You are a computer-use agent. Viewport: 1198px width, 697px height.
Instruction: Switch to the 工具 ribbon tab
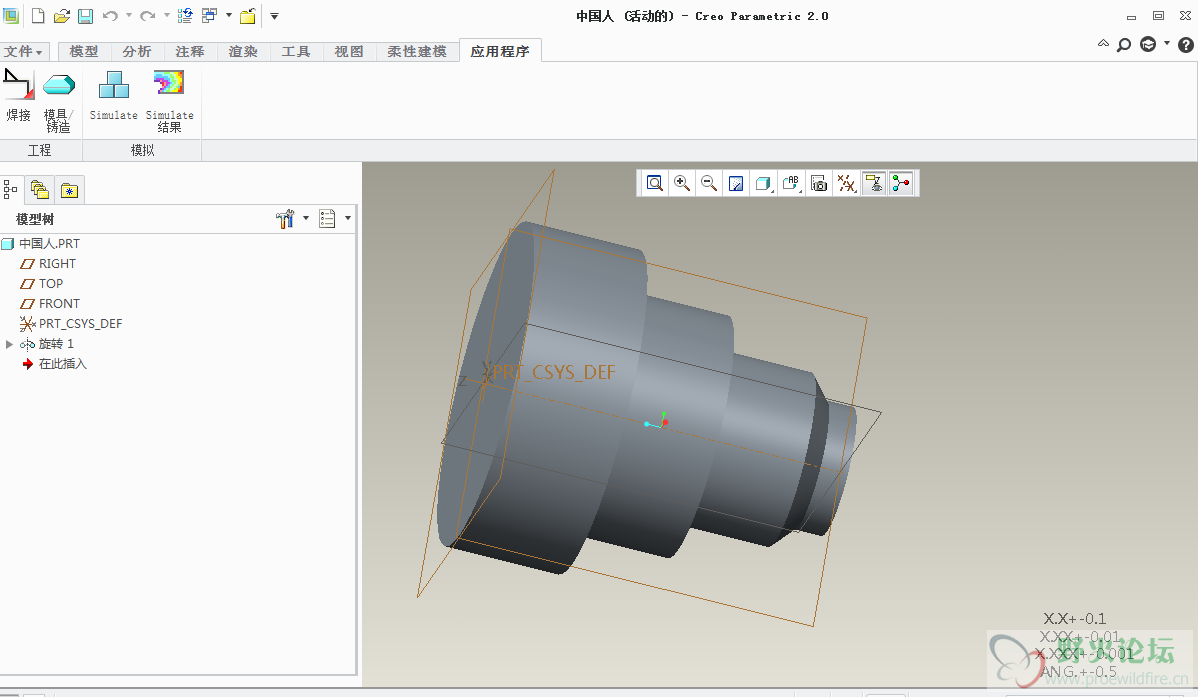[296, 51]
